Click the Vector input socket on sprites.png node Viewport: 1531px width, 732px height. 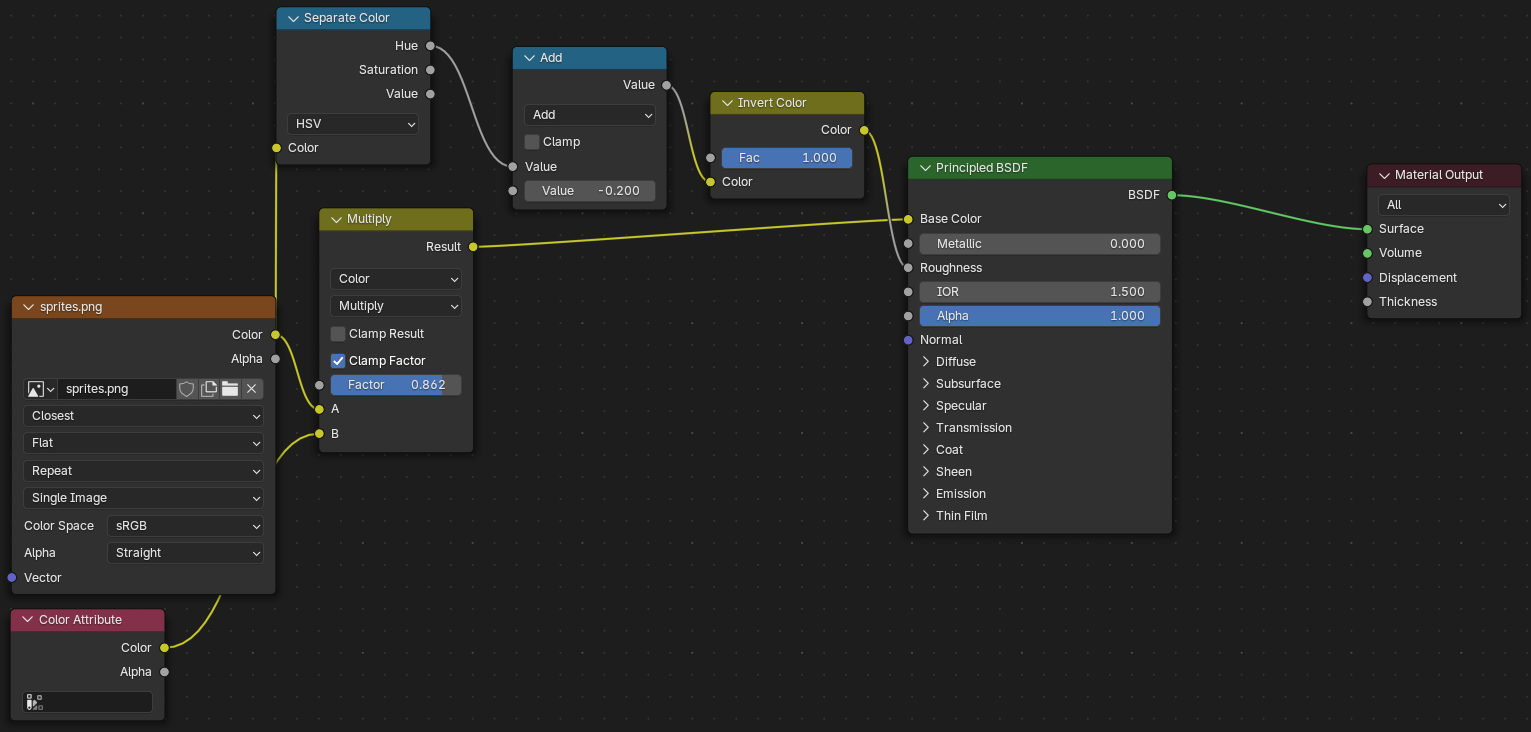click(12, 578)
